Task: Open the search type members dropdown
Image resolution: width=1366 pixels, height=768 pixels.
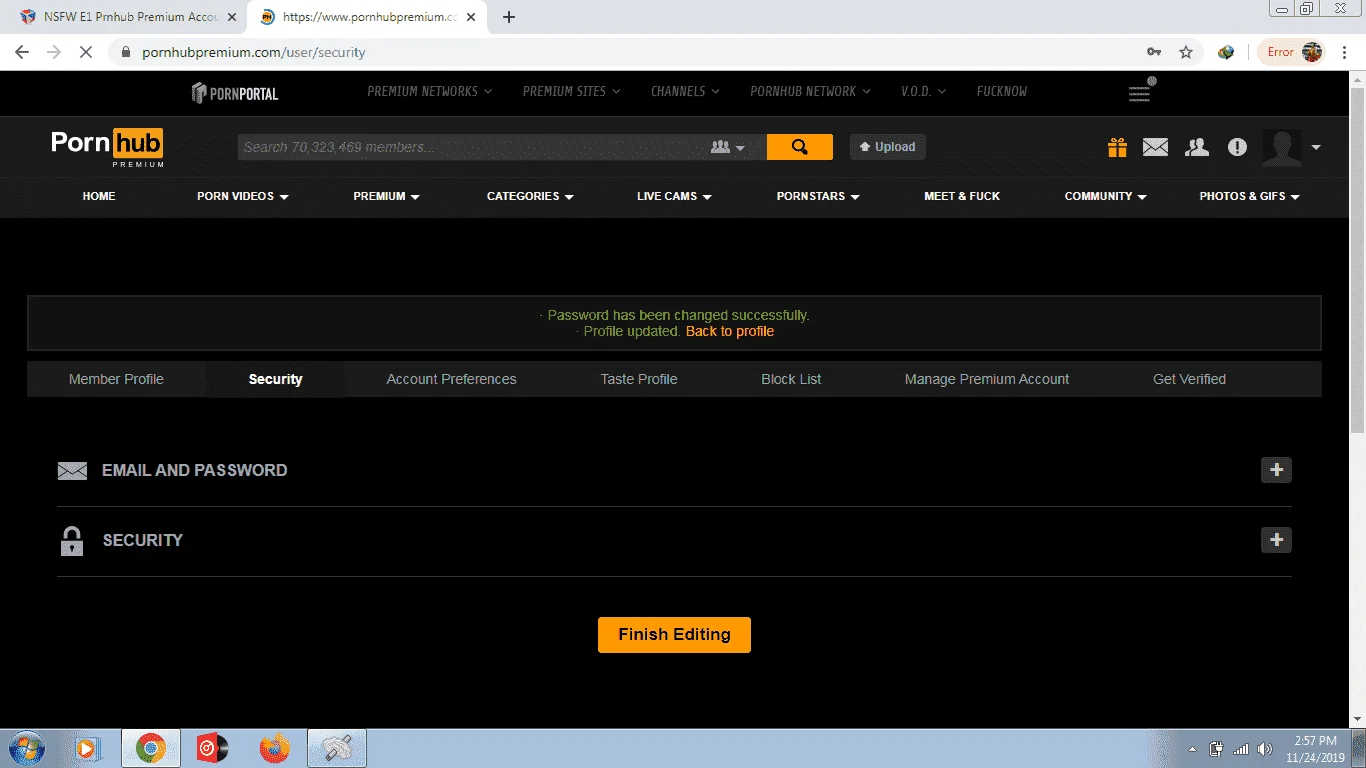Action: pyautogui.click(x=728, y=147)
